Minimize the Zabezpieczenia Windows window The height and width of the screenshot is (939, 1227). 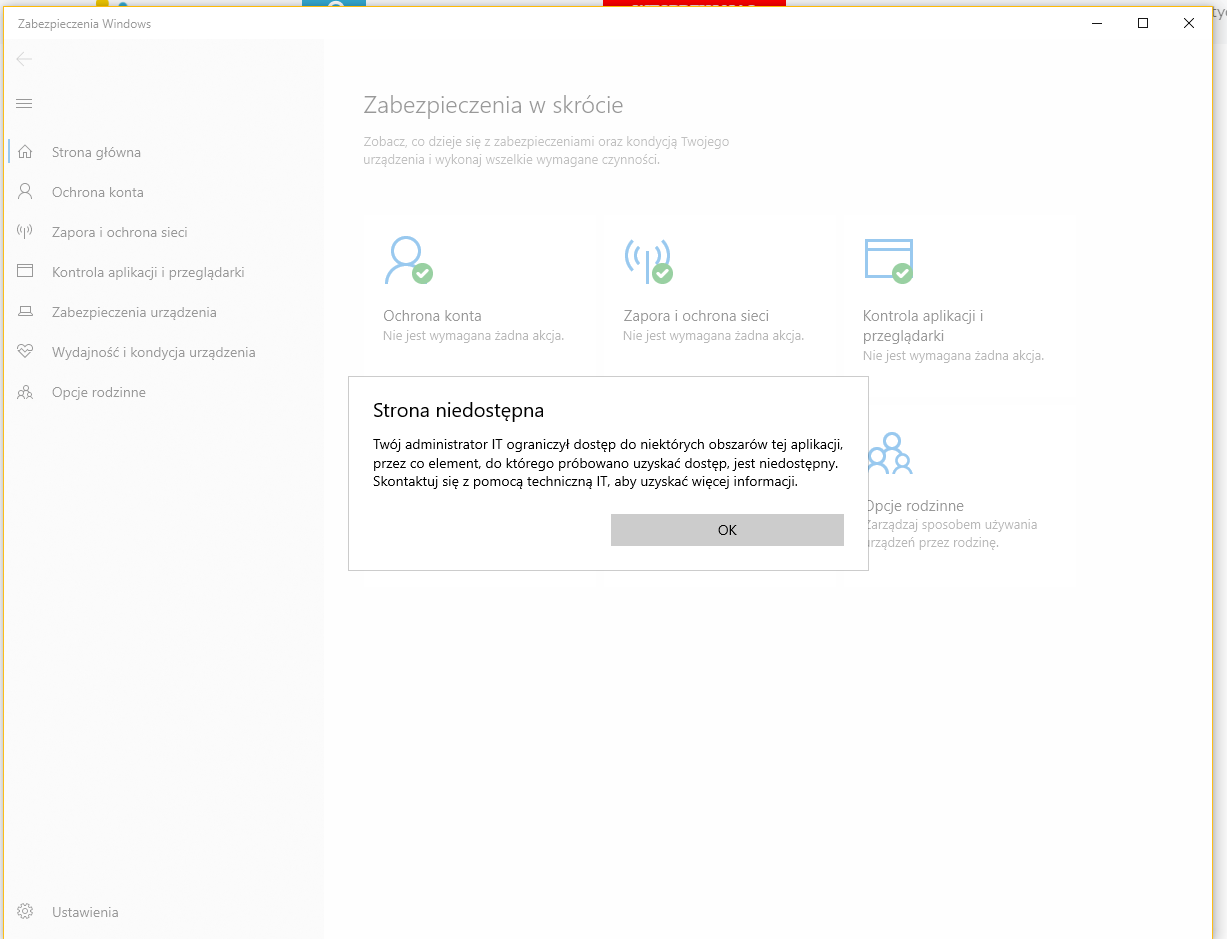[1097, 23]
